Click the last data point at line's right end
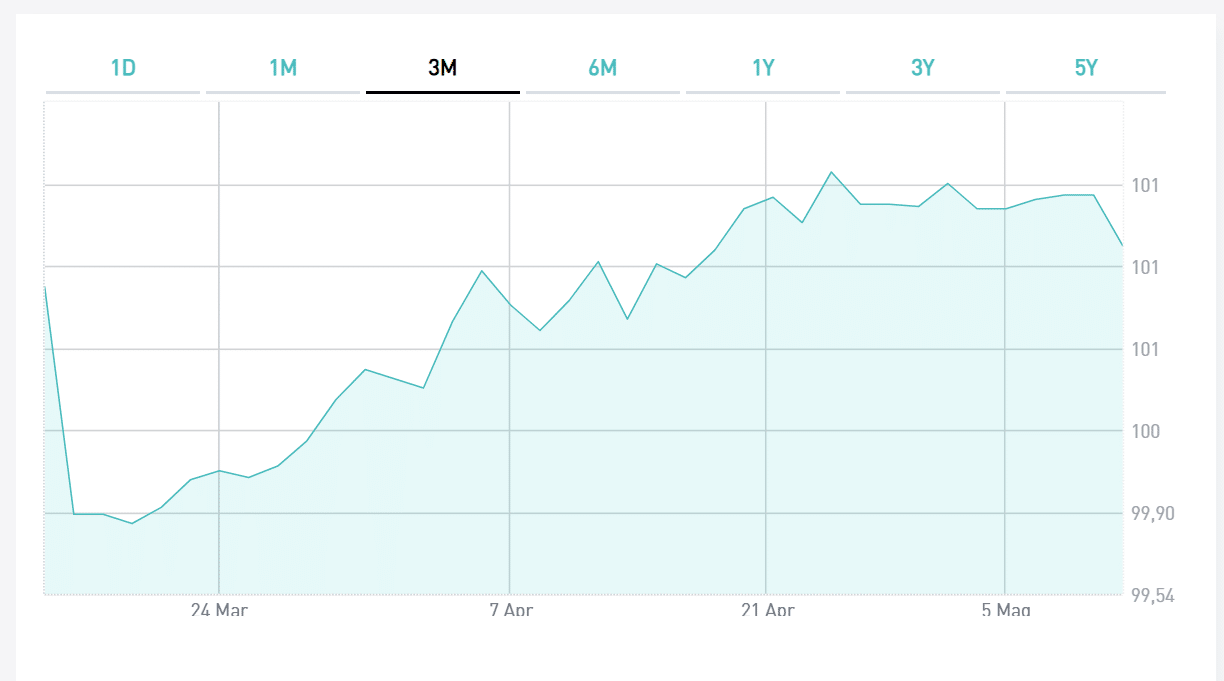 pos(1123,245)
